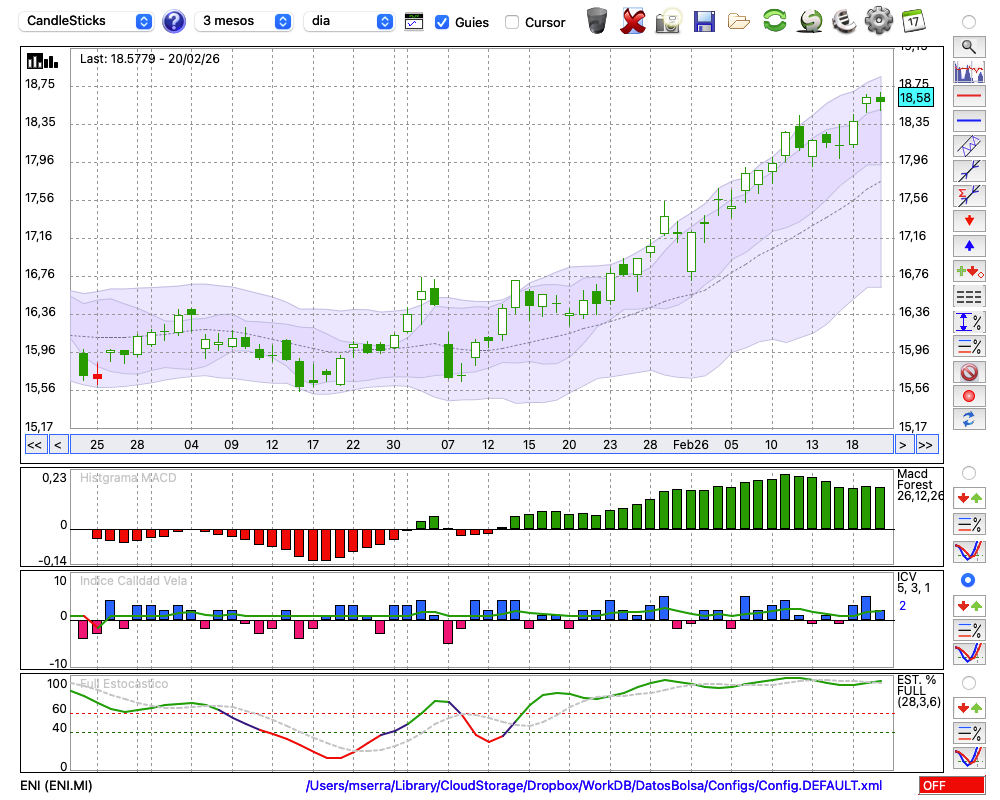Open the calendar date icon

coord(913,20)
